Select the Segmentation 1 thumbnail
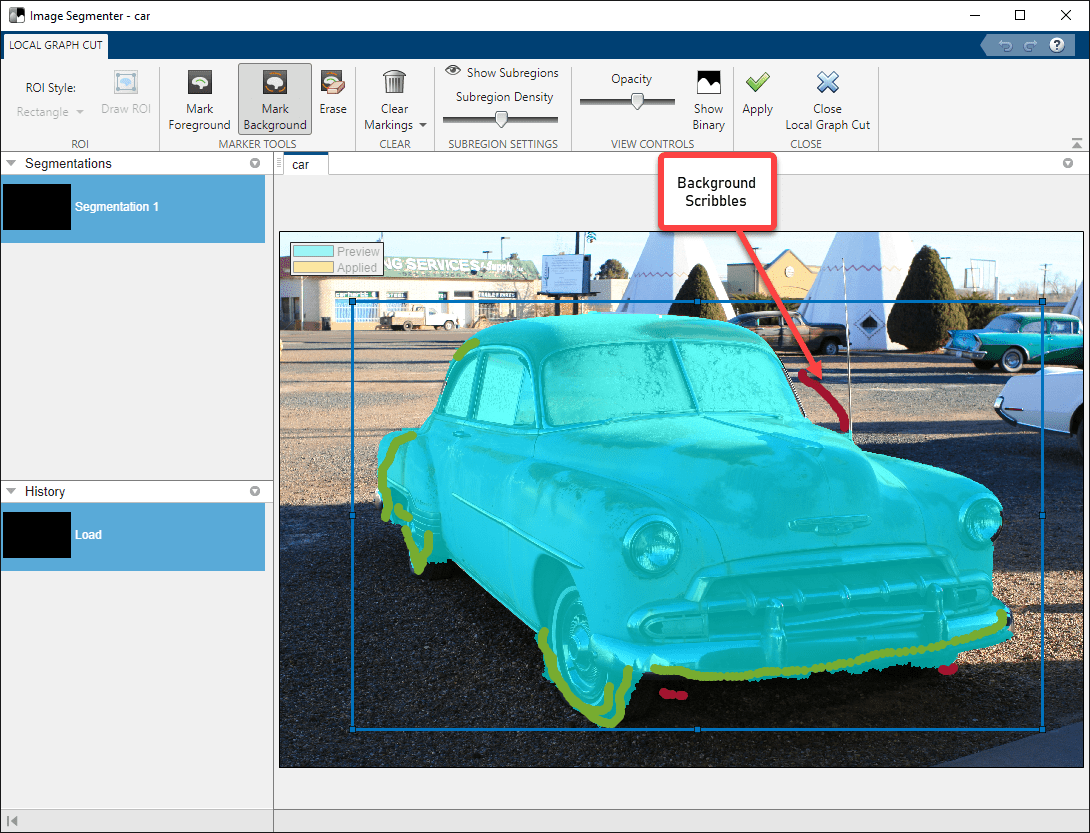The height and width of the screenshot is (833, 1090). click(x=37, y=207)
